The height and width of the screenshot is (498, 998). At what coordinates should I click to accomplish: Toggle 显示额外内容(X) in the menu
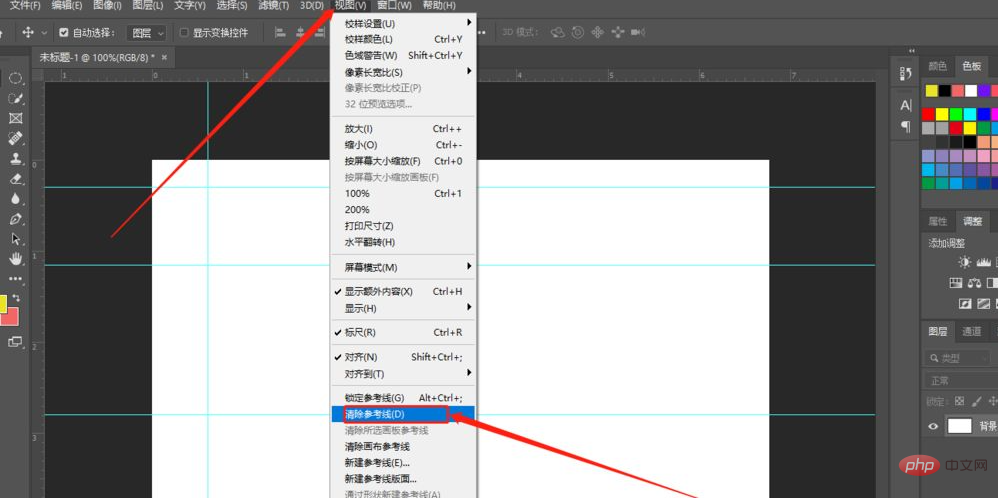(404, 292)
